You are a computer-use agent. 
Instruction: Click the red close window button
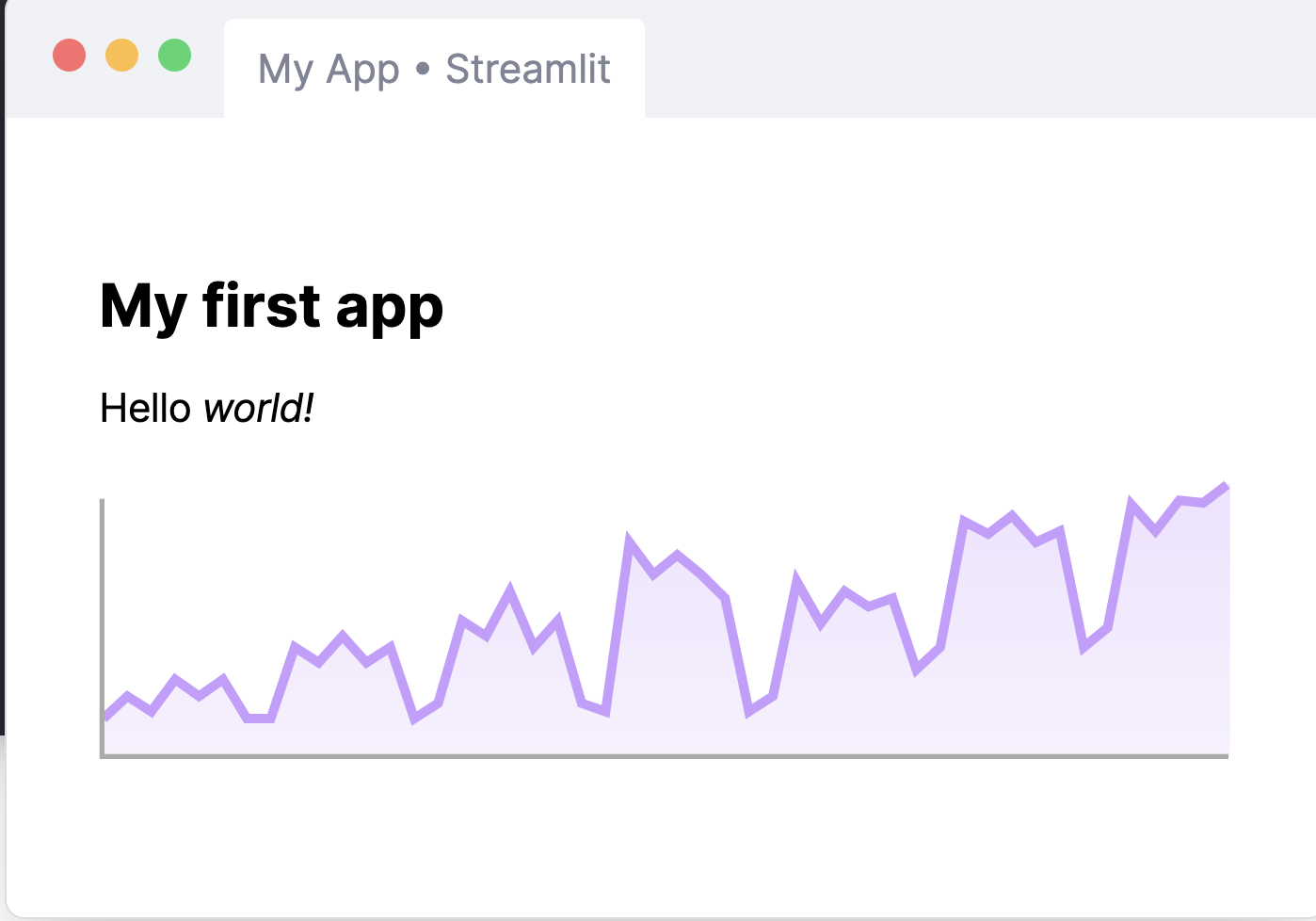(70, 56)
